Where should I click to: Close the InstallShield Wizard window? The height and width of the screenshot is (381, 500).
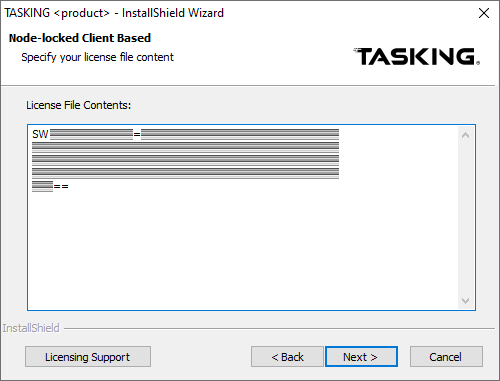[x=484, y=13]
